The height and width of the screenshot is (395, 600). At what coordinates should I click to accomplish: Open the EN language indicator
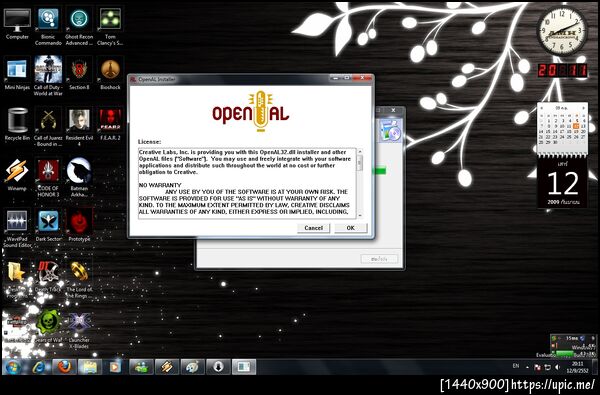coord(516,366)
